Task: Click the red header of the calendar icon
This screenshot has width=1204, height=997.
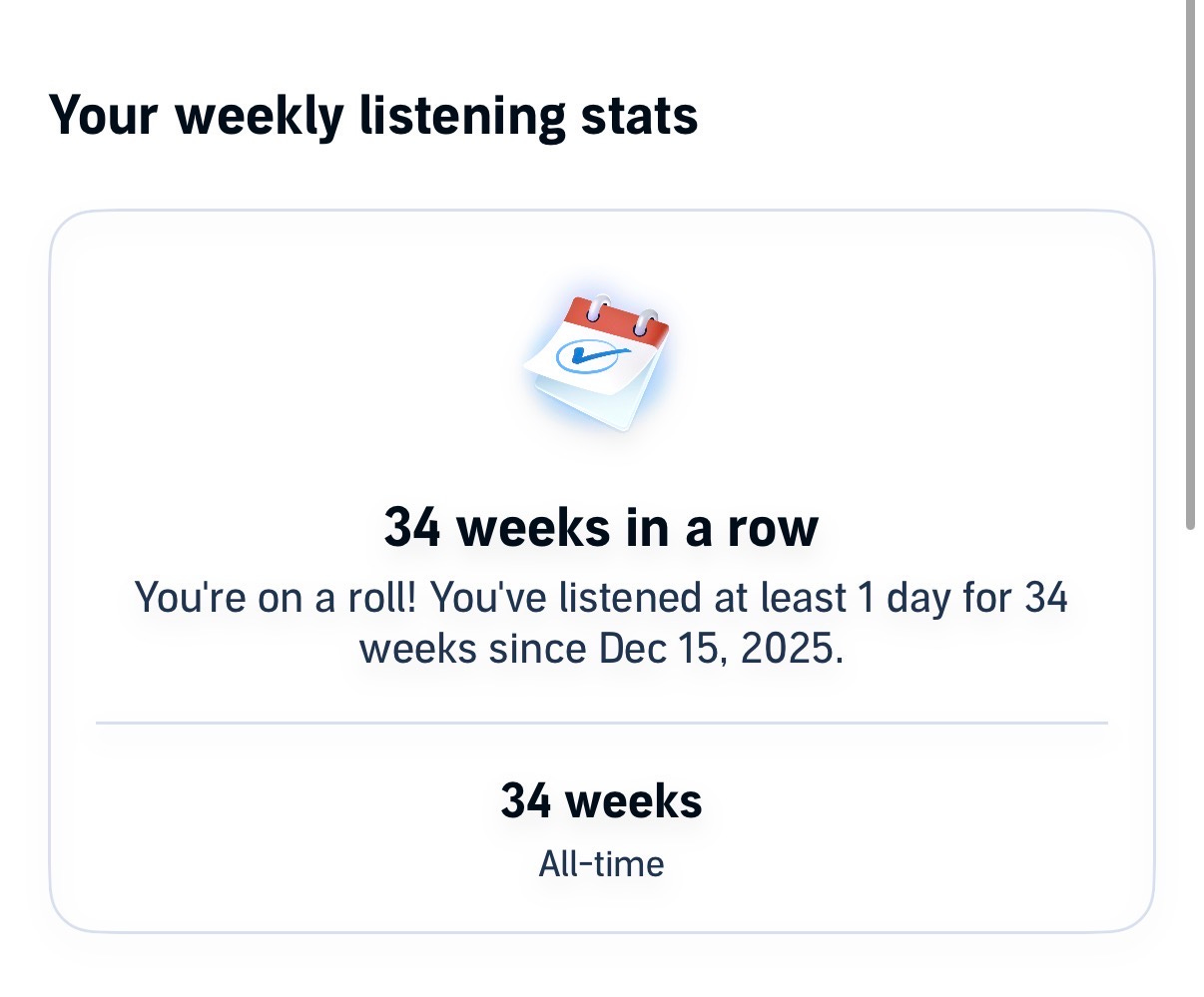Action: click(617, 319)
